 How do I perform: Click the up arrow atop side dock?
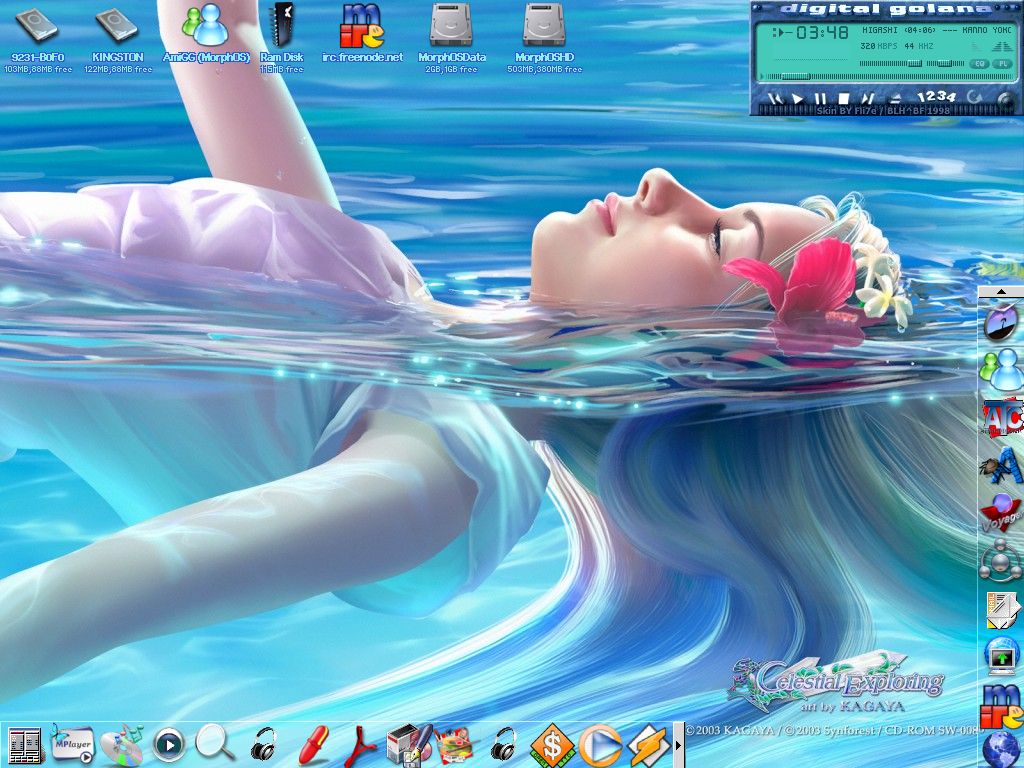[1000, 291]
